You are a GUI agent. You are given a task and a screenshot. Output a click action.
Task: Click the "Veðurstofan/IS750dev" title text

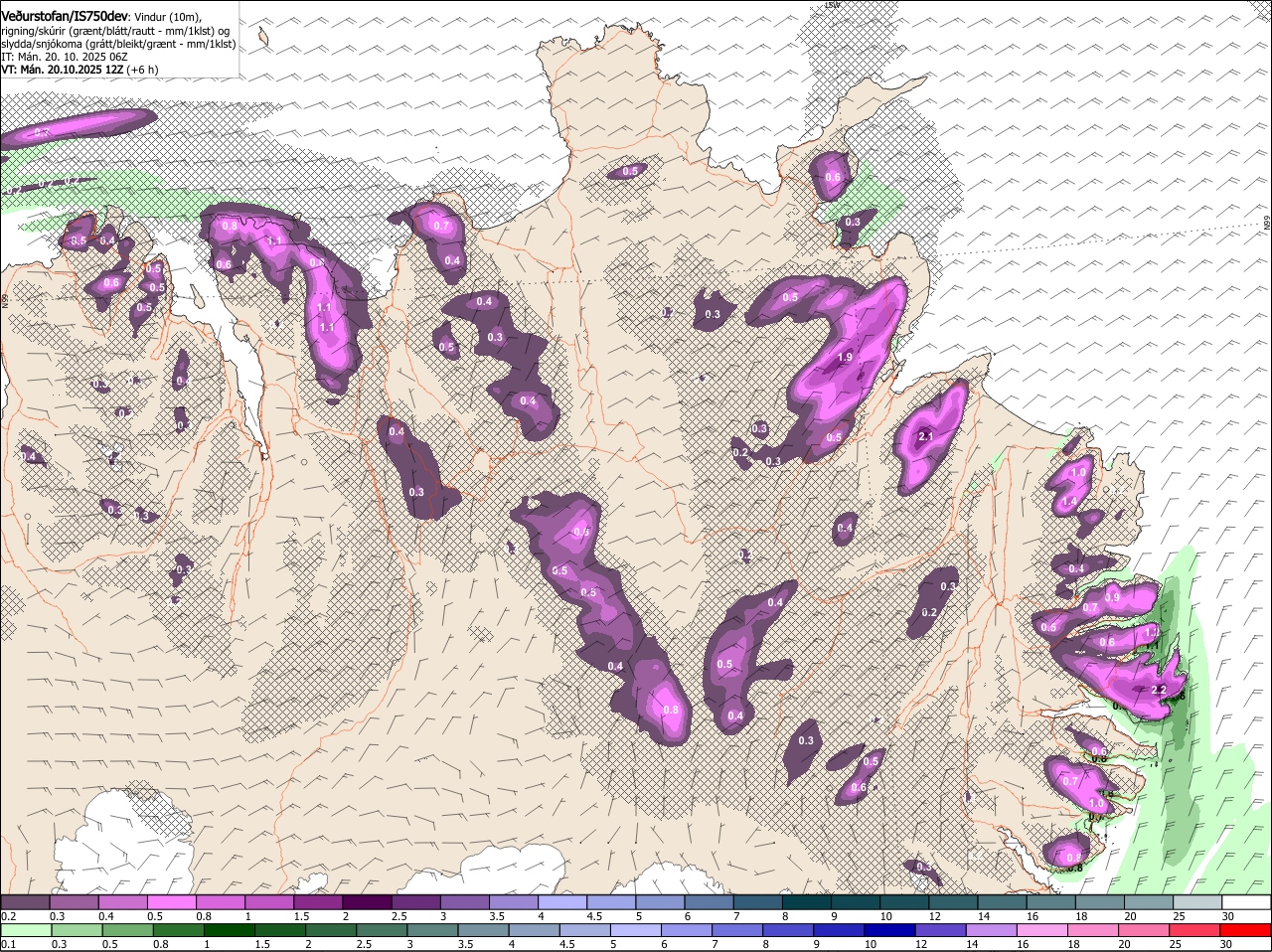[65, 15]
